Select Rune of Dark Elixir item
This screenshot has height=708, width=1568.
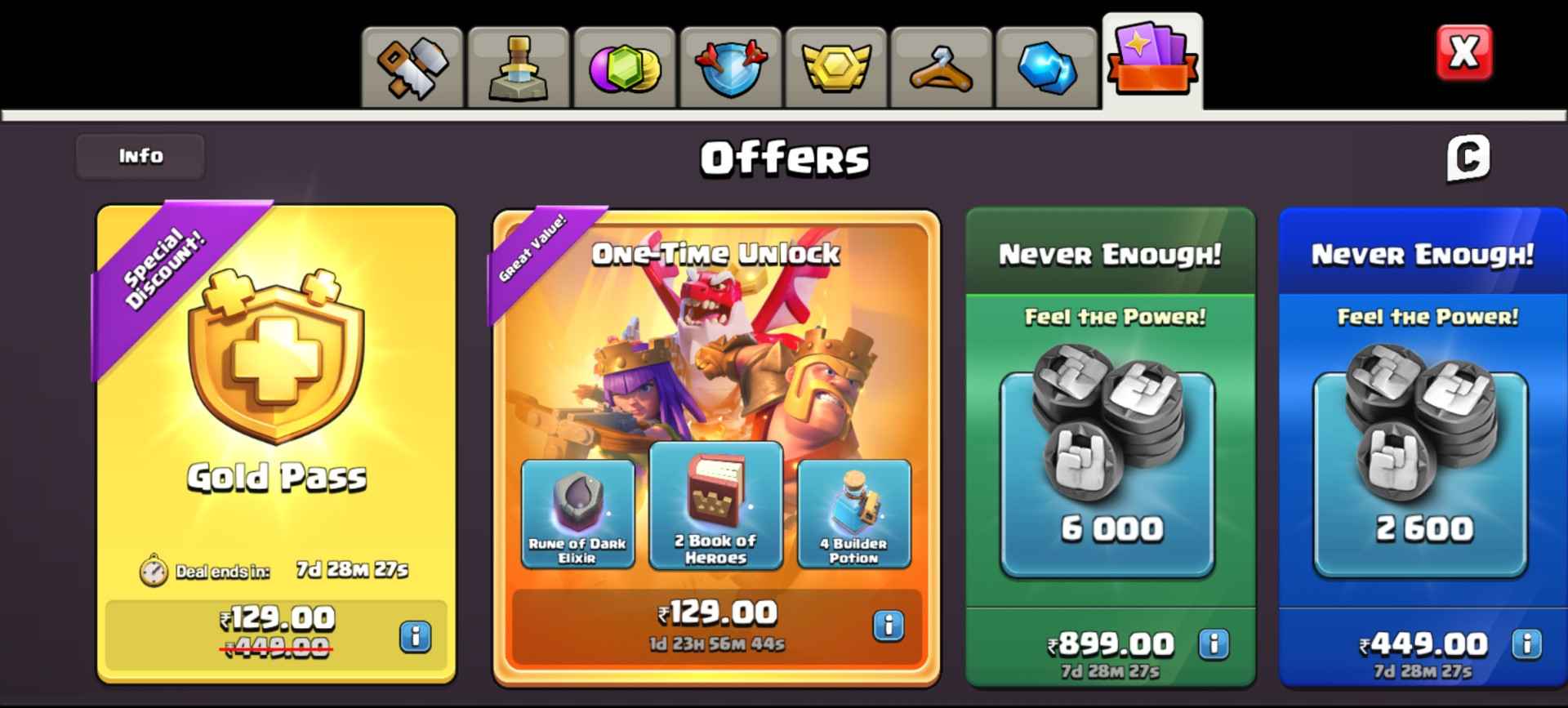coord(578,513)
